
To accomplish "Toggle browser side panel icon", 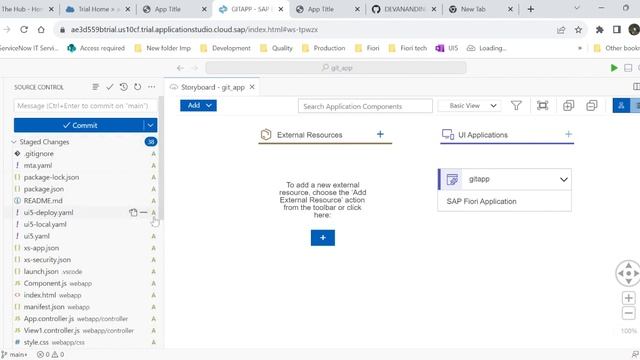I will click(x=617, y=29).
